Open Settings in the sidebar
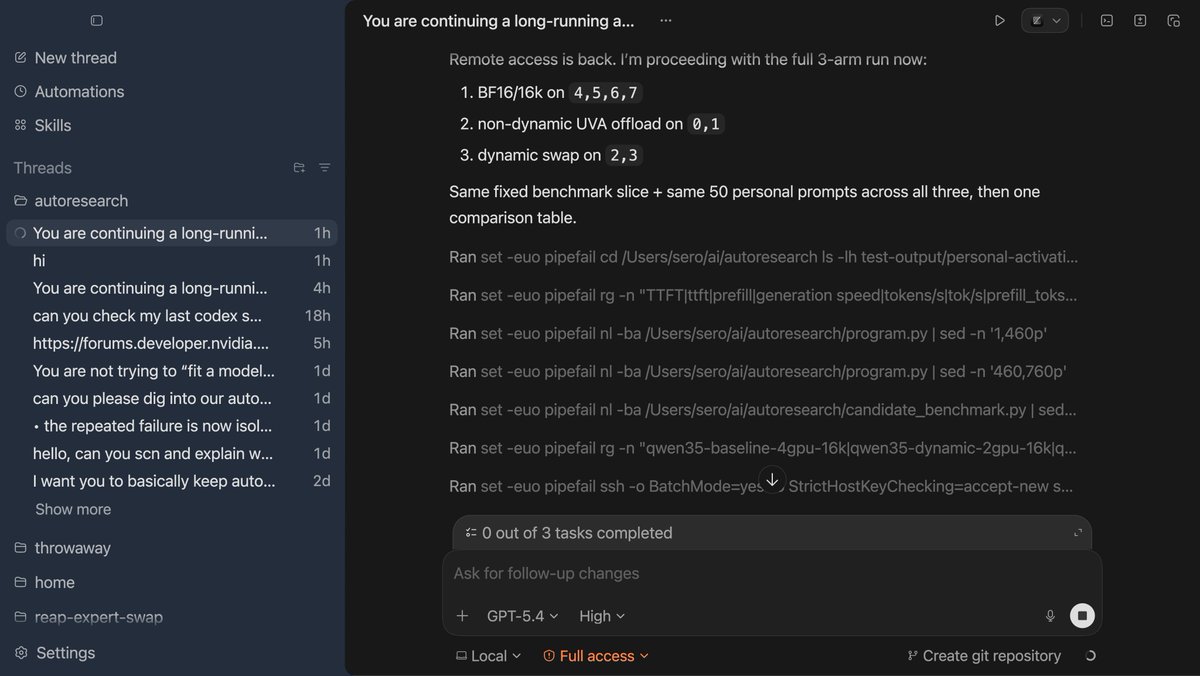 tap(55, 653)
